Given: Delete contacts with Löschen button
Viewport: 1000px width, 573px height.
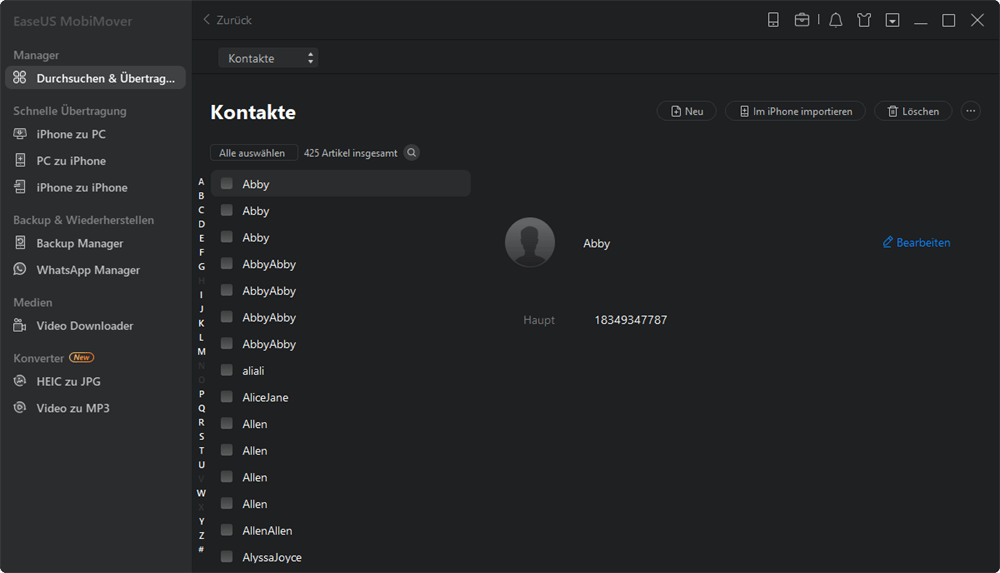Looking at the screenshot, I should 913,111.
